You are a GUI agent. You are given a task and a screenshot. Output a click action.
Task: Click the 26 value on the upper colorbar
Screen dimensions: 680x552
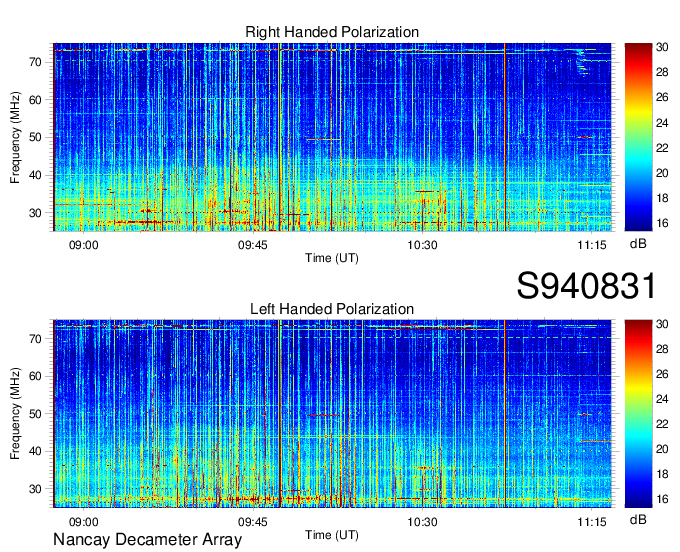pyautogui.click(x=662, y=97)
